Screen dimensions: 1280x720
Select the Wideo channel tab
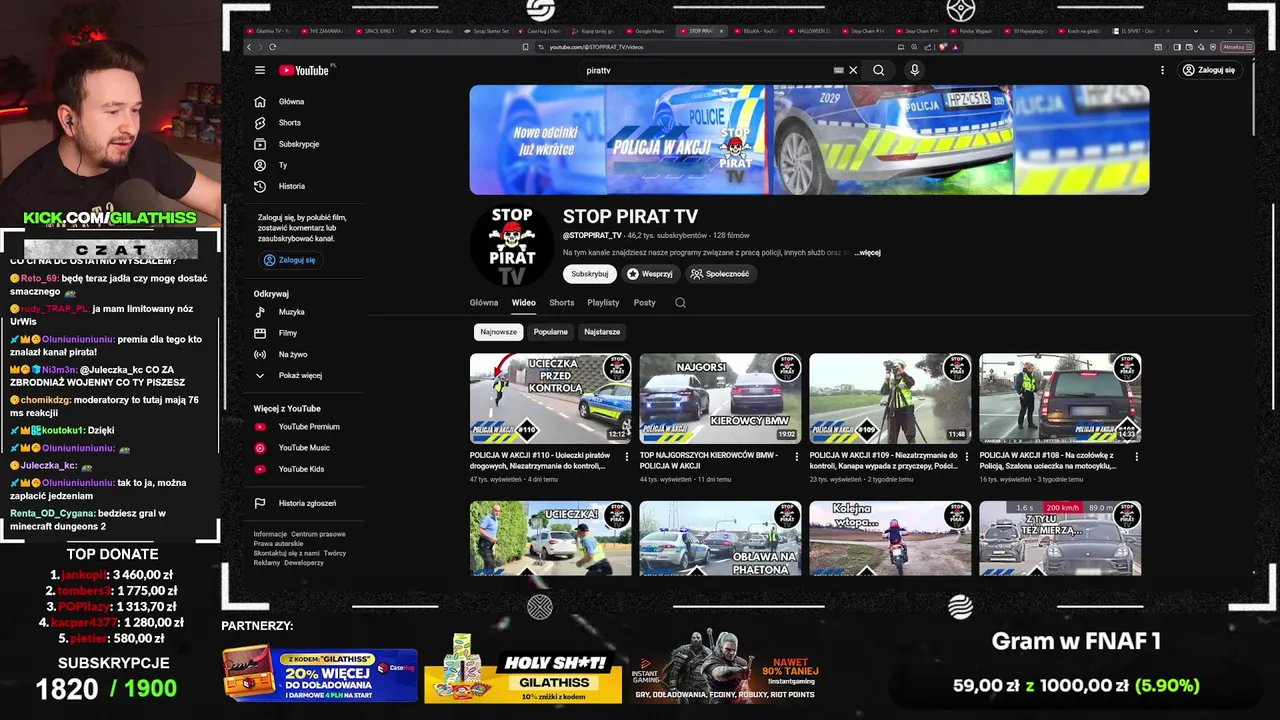523,302
